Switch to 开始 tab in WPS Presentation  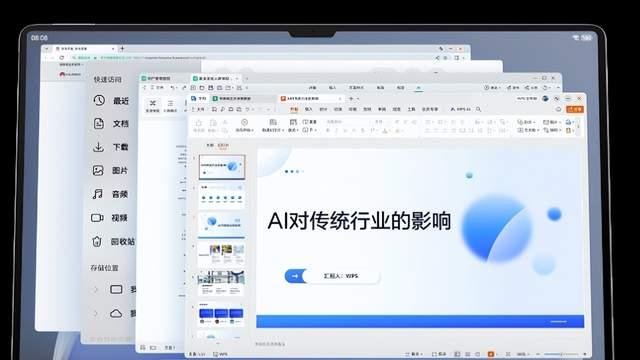(x=294, y=109)
